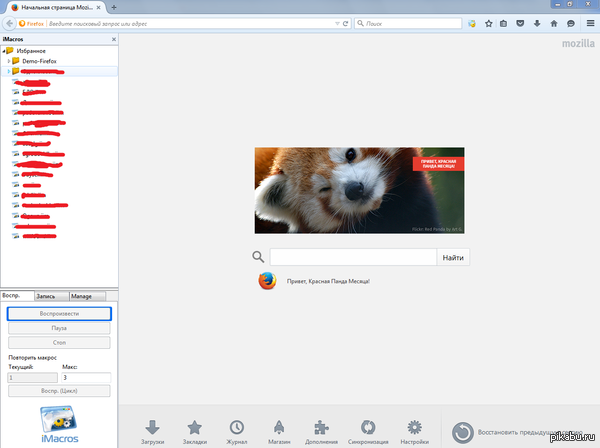Expand the Demo-Firefox folder
600x448 pixels.
9,61
